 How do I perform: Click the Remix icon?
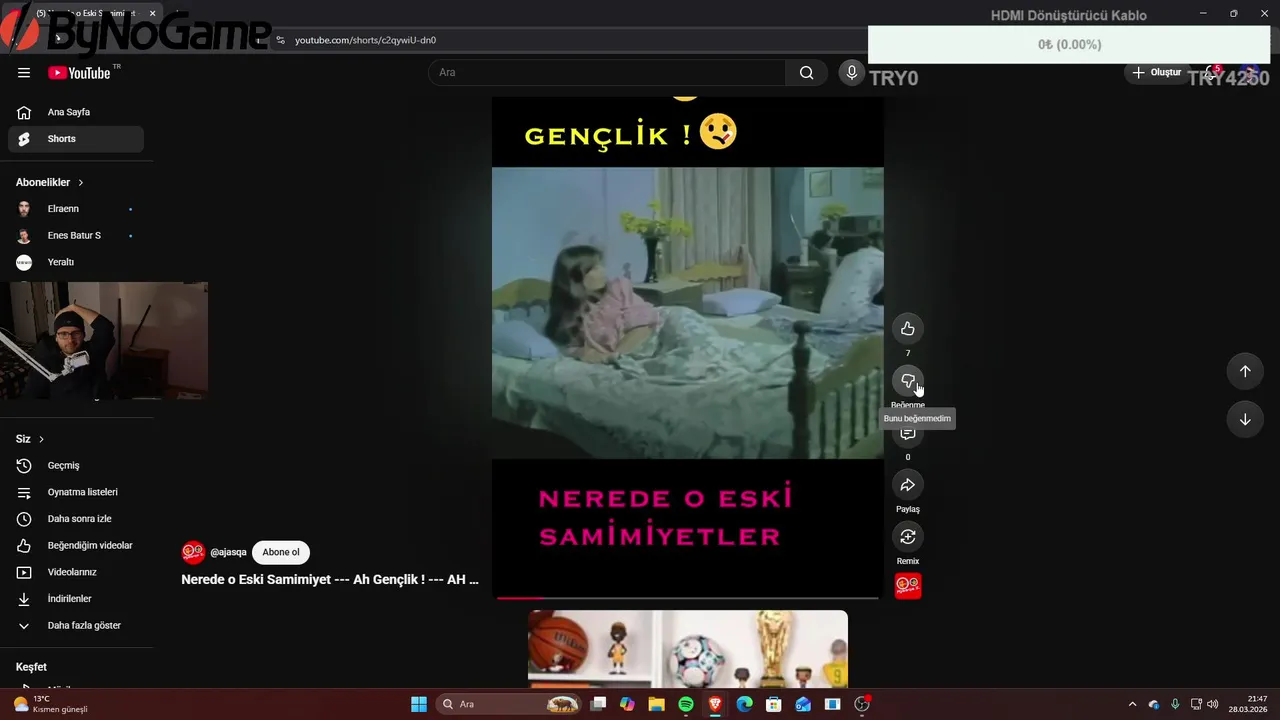pyautogui.click(x=907, y=537)
